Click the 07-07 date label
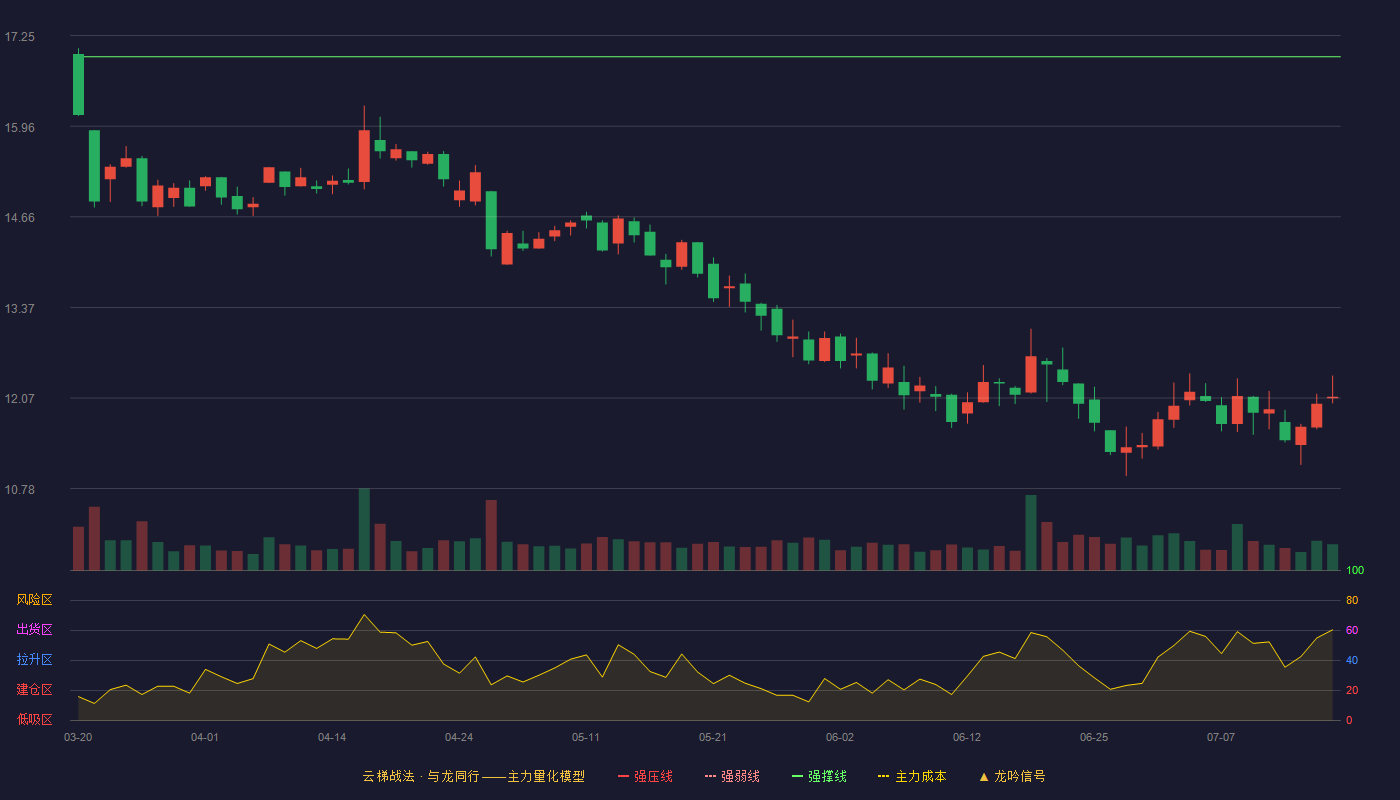This screenshot has height=800, width=1400. 1221,737
